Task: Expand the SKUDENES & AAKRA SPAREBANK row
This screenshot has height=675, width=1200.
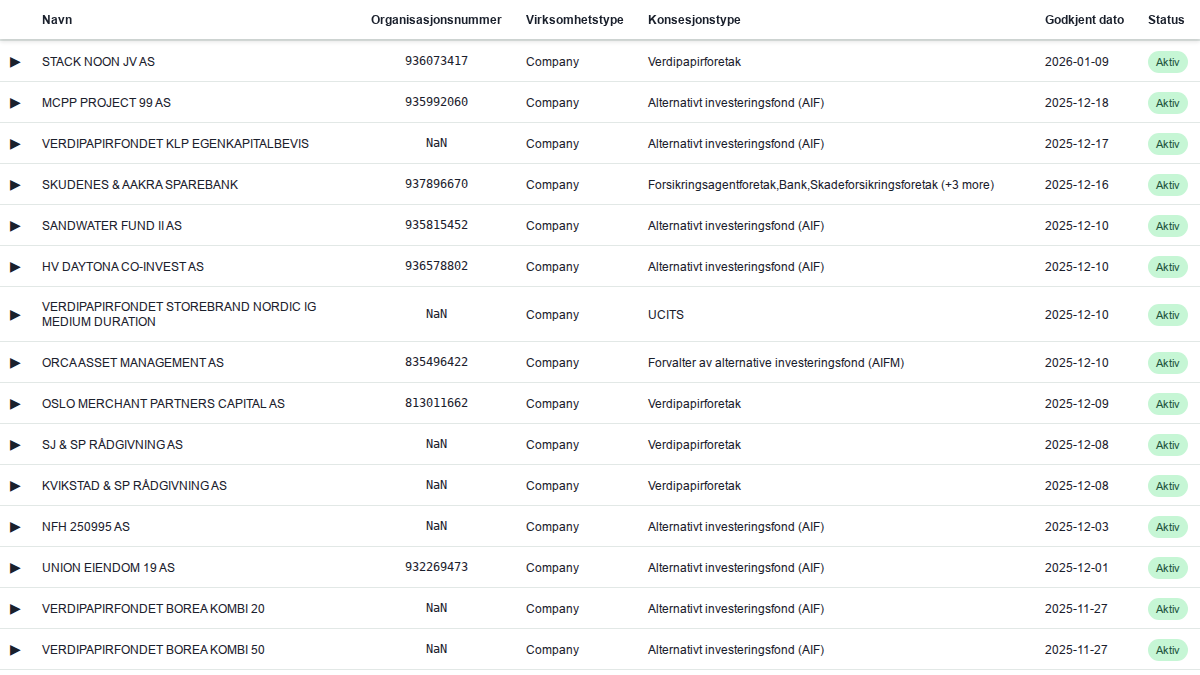Action: [15, 185]
